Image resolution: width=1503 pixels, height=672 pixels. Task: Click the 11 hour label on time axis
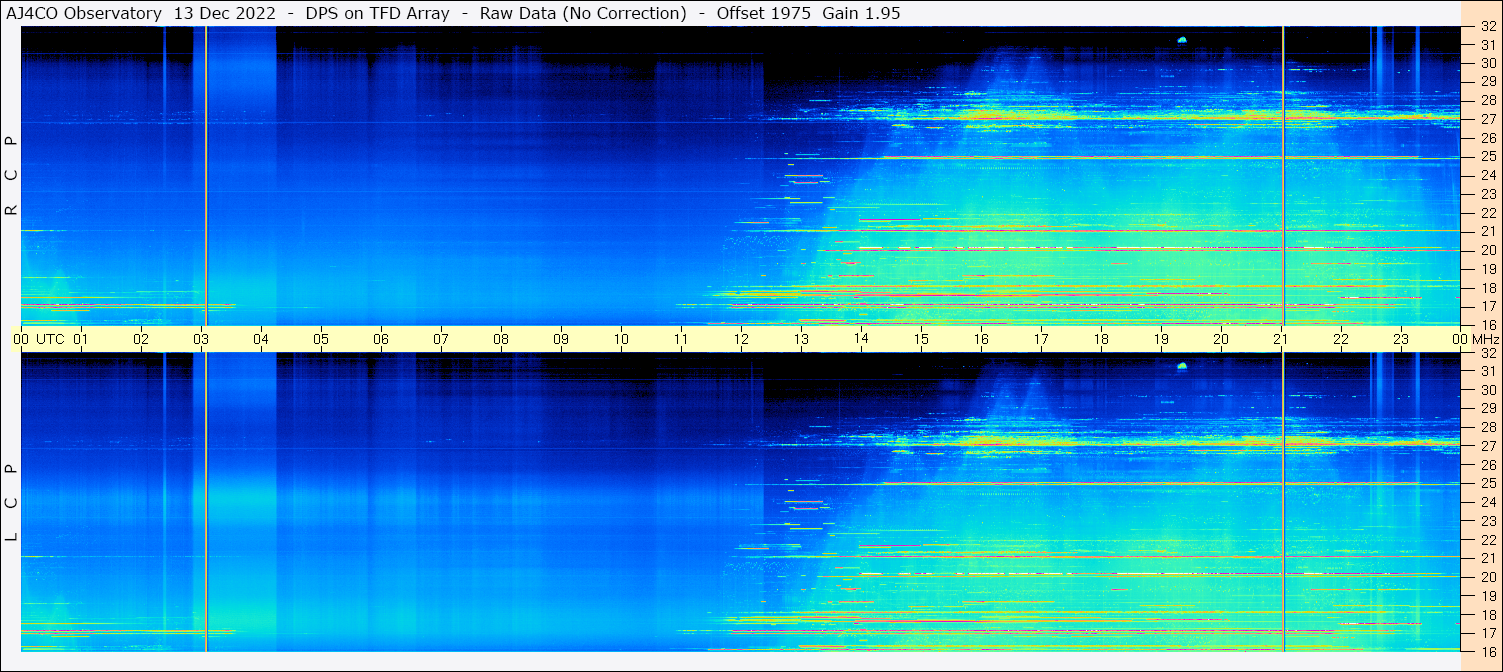(681, 339)
